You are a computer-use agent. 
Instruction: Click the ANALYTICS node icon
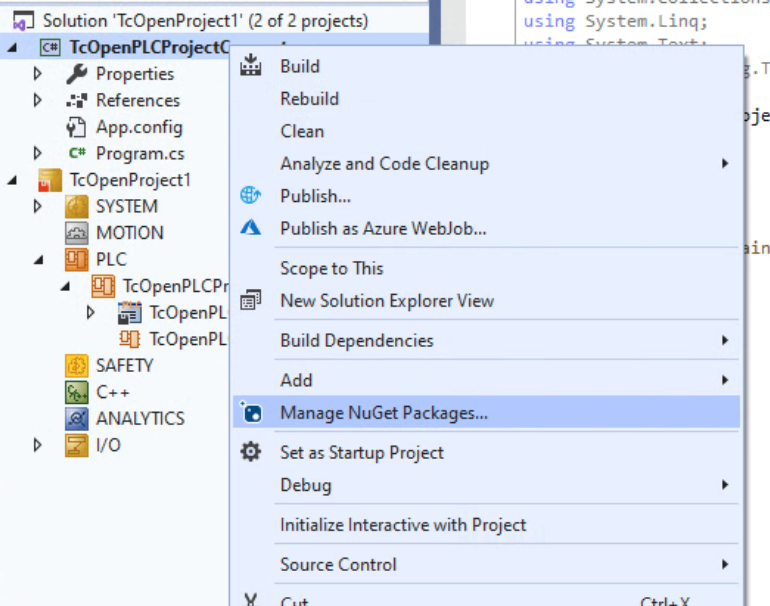77,418
